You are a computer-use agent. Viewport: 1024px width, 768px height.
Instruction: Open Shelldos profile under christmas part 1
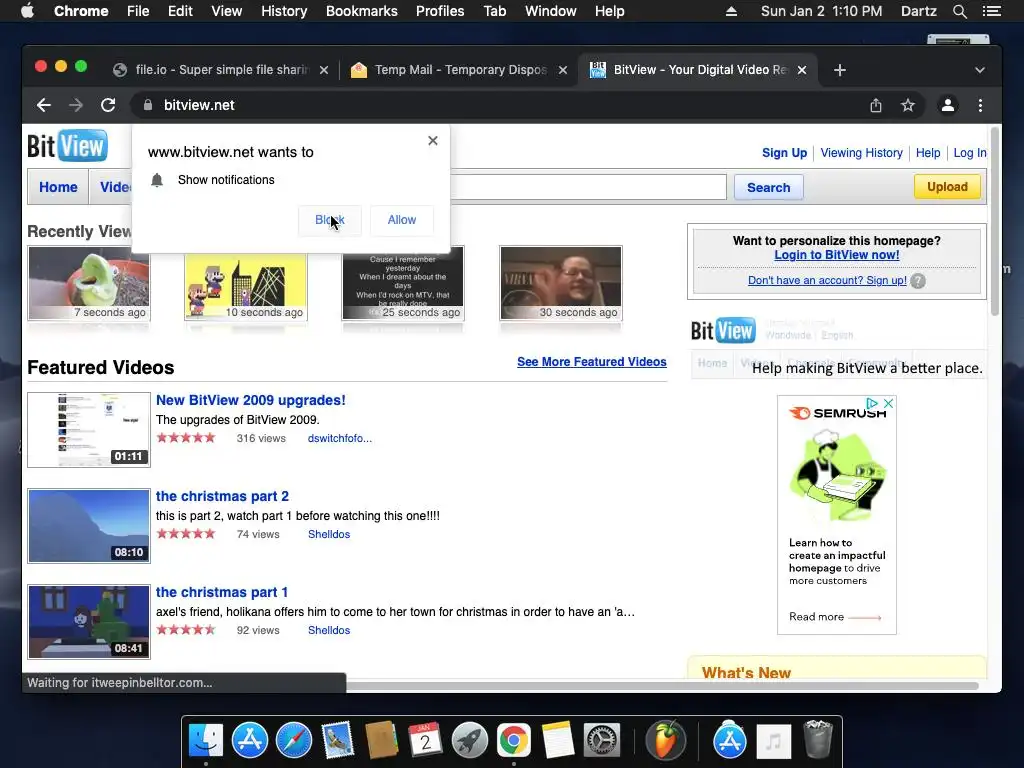329,630
